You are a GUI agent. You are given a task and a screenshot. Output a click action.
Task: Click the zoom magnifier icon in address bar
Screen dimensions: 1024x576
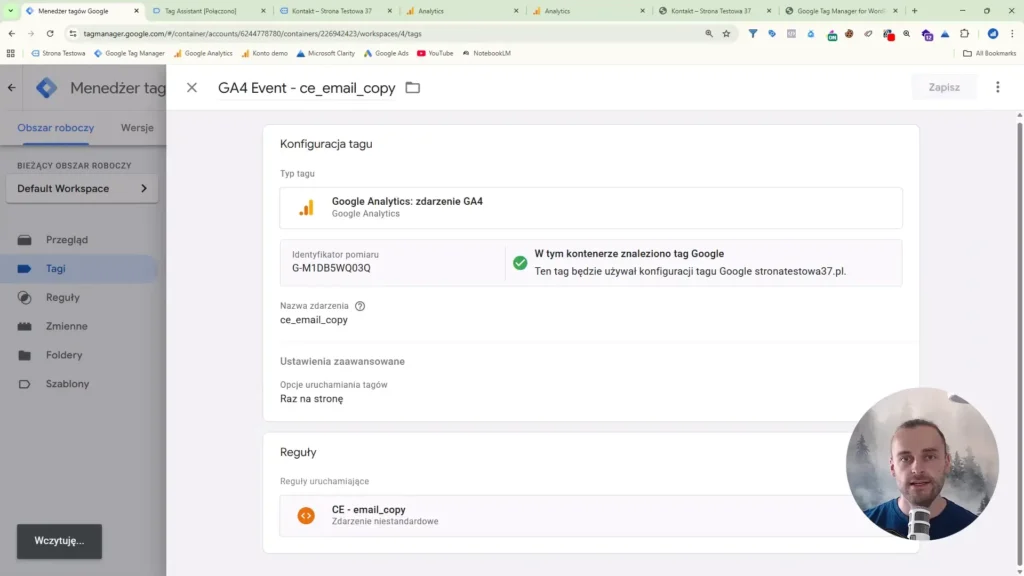[x=709, y=33]
